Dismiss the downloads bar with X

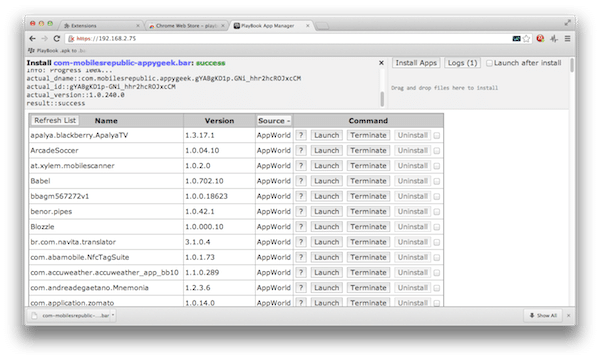pyautogui.click(x=568, y=316)
